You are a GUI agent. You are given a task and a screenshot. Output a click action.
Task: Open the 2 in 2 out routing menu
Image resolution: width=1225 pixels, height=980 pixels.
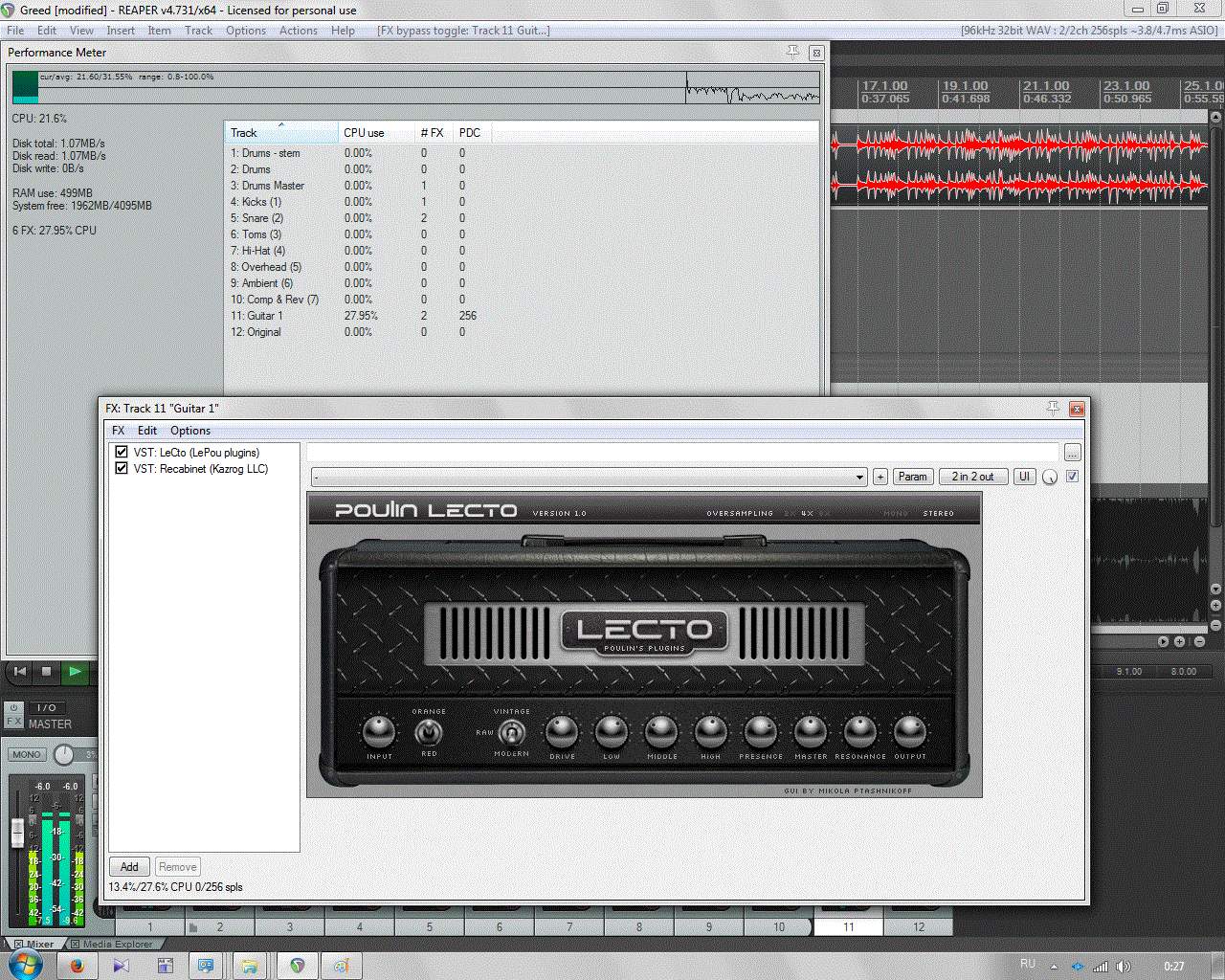click(x=972, y=477)
